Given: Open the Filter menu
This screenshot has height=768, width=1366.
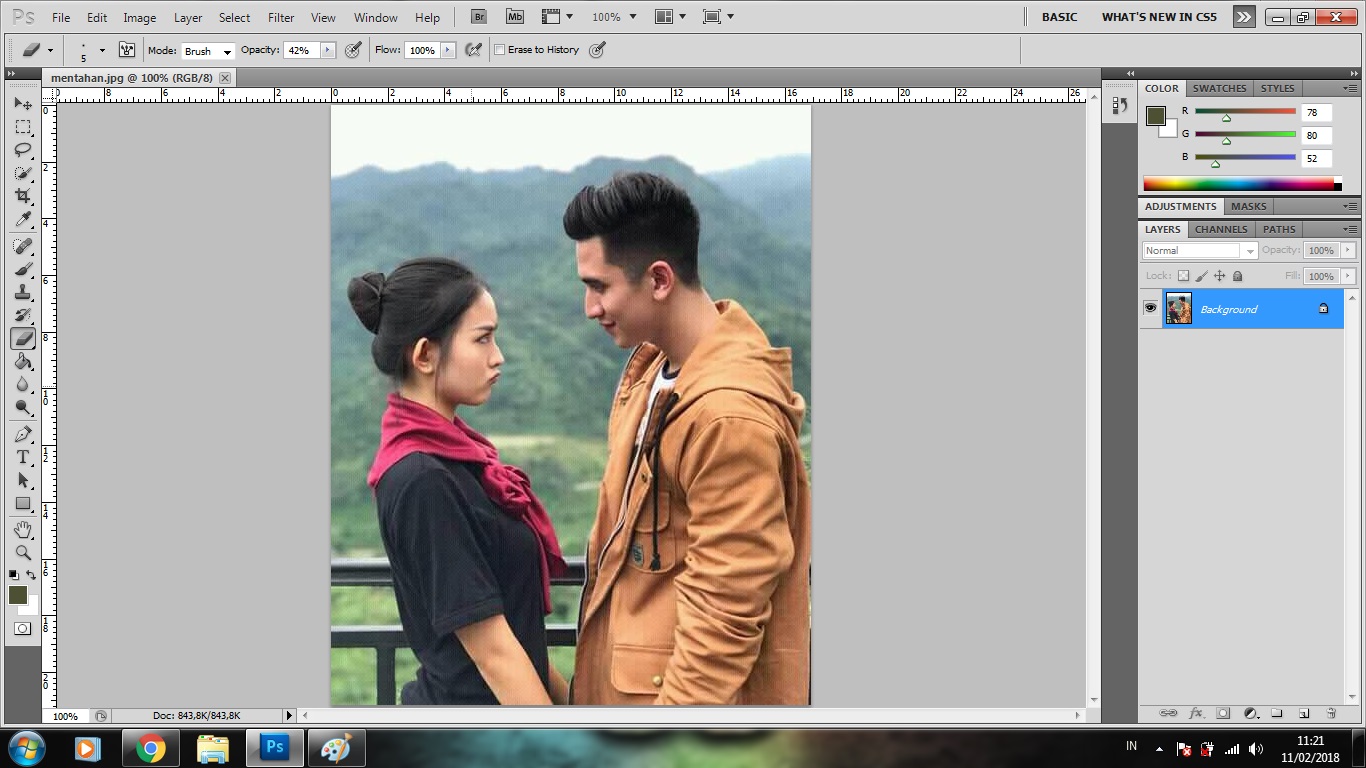Looking at the screenshot, I should coord(281,16).
